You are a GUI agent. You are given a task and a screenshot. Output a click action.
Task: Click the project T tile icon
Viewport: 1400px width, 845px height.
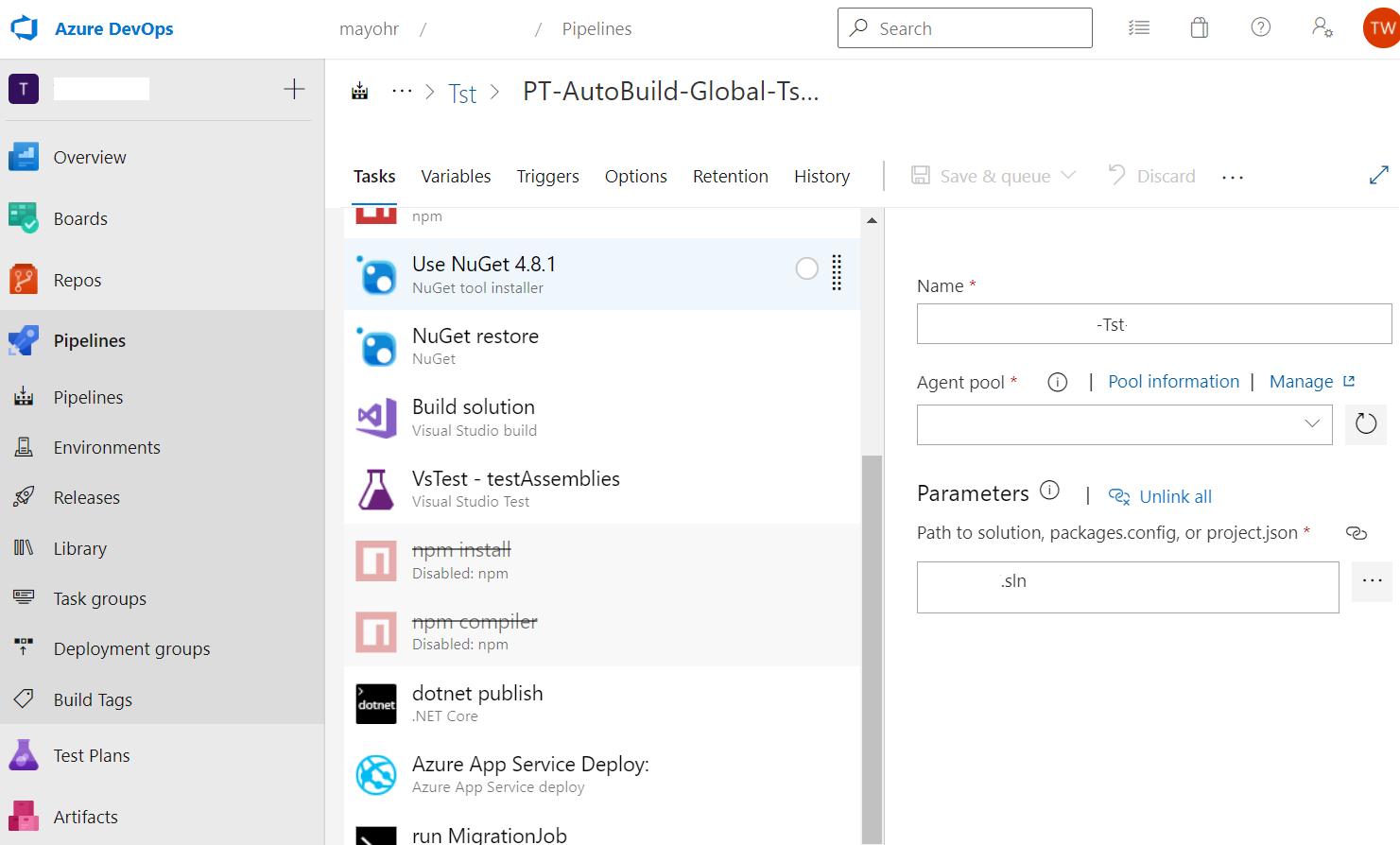(x=24, y=89)
